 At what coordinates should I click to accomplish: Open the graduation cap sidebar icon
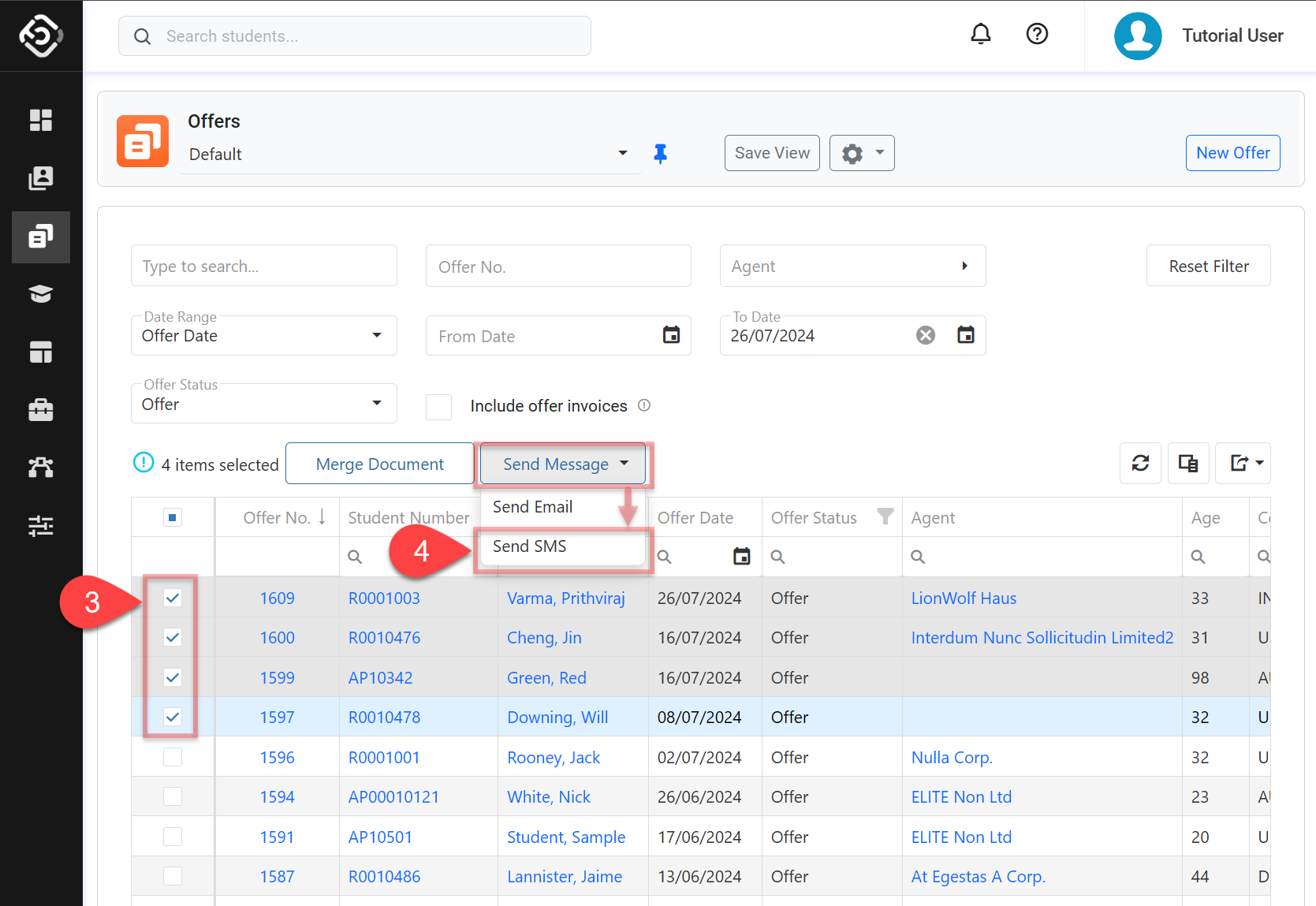point(41,294)
